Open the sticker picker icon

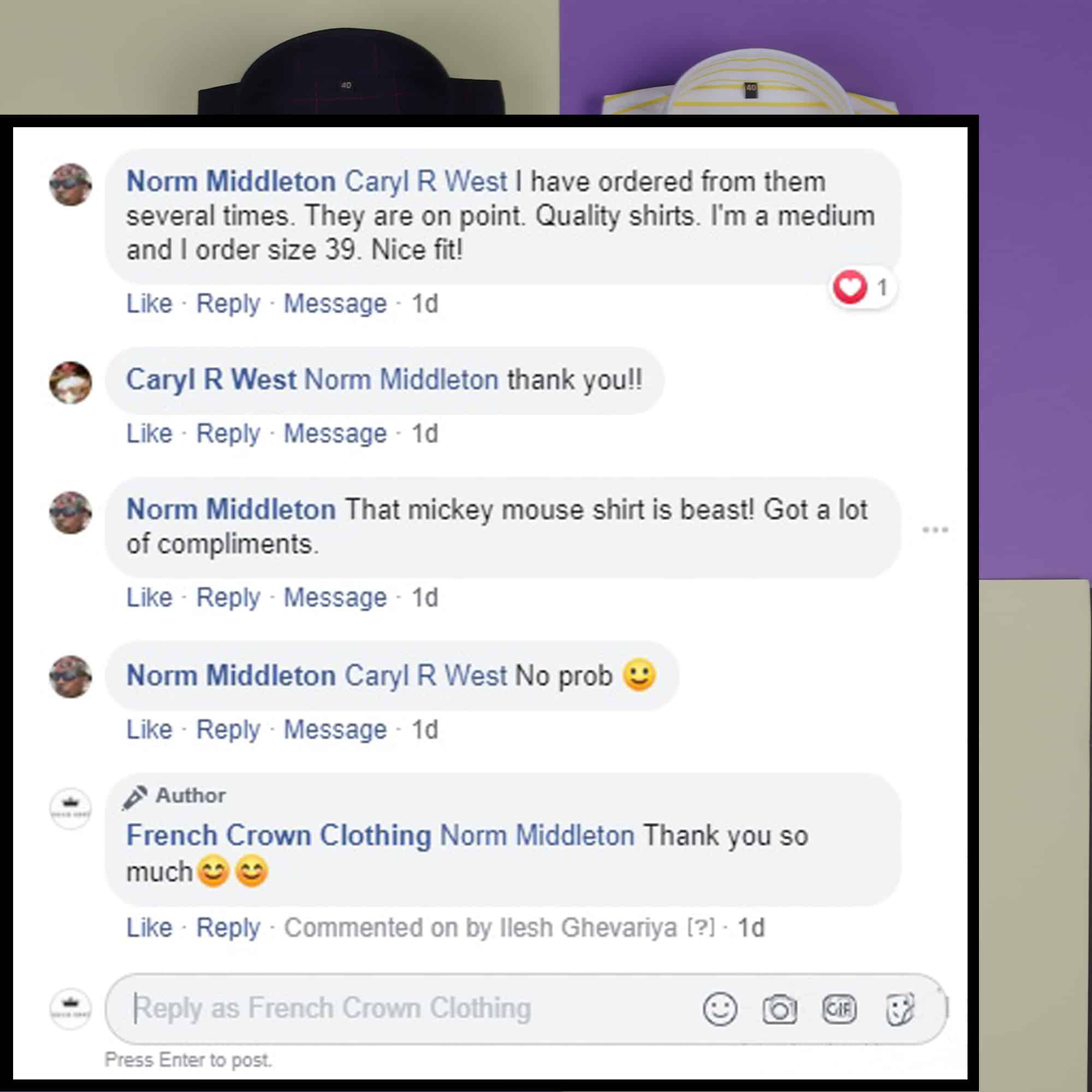[x=899, y=1009]
